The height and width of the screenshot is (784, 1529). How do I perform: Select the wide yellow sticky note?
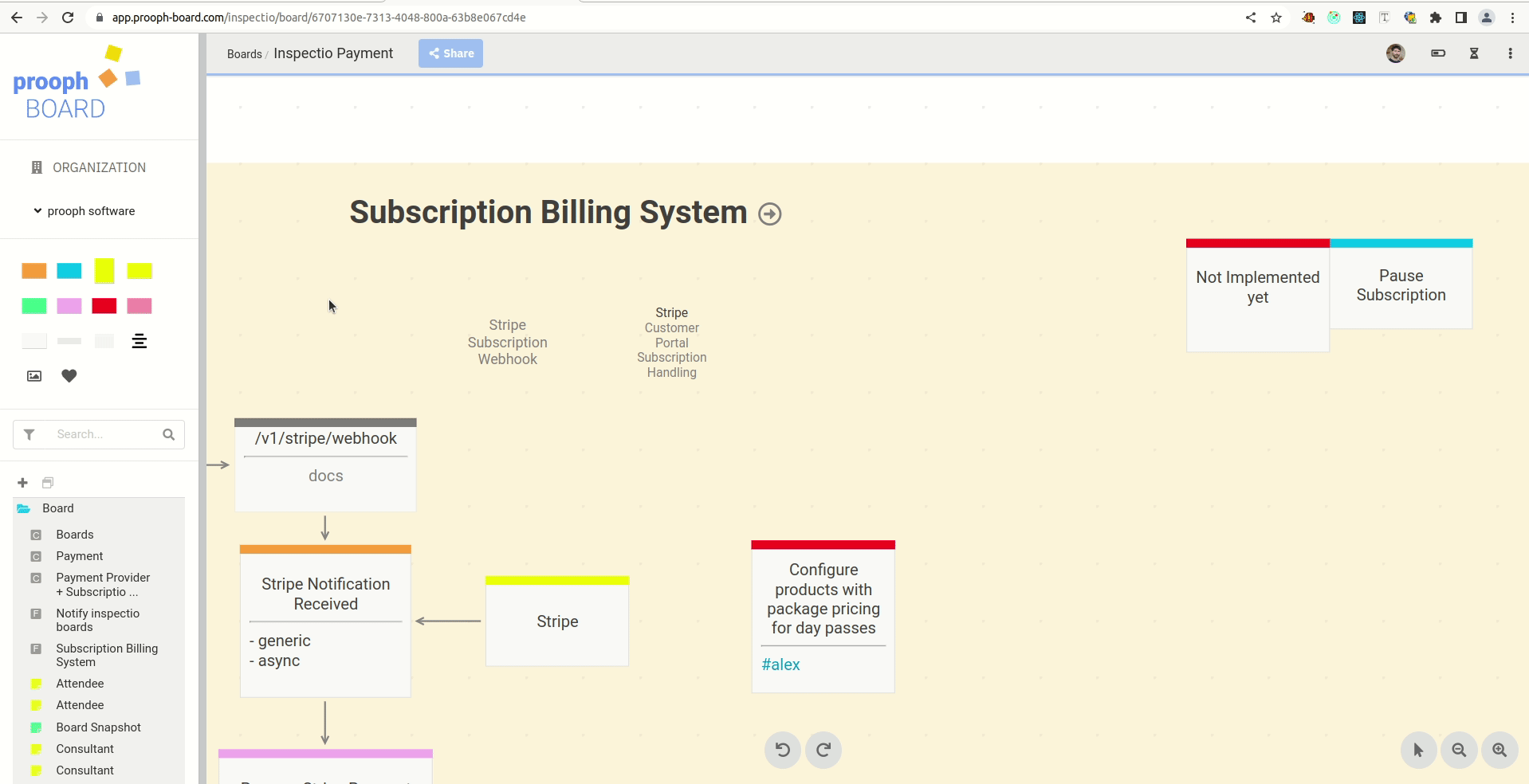(140, 271)
